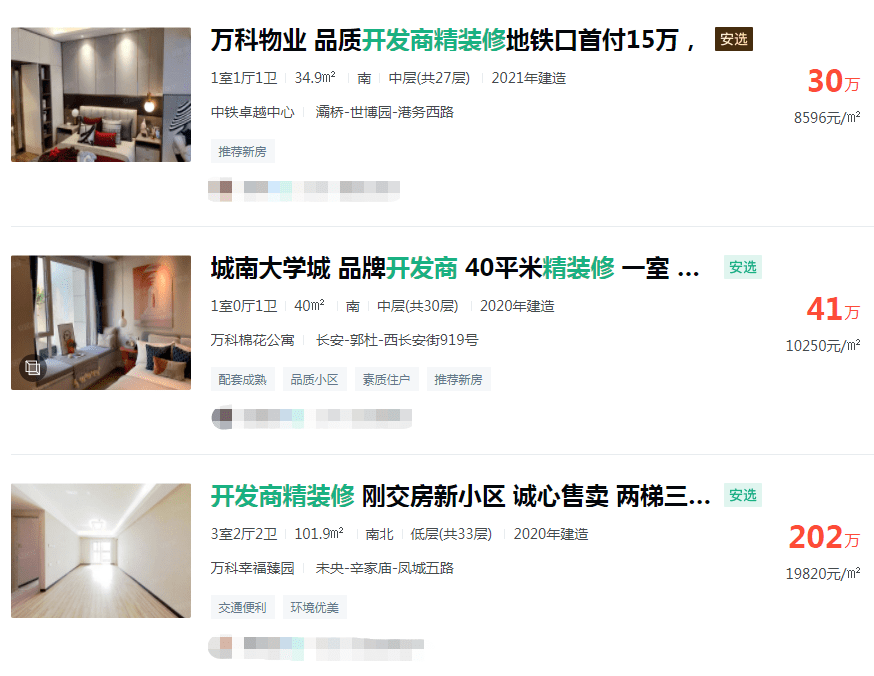Open the 万科物业 品质开发商精装修 listing title
The image size is (874, 676).
point(453,40)
